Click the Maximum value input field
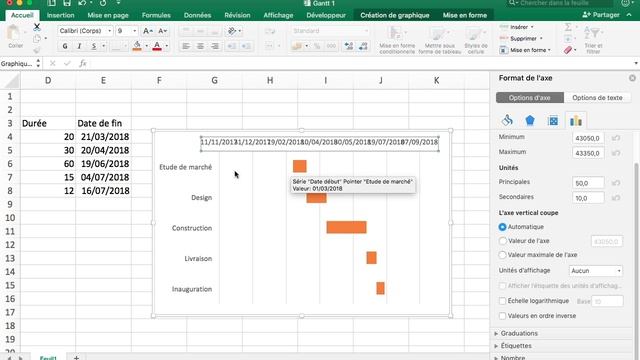Viewport: 640px width, 360px height. [x=588, y=153]
